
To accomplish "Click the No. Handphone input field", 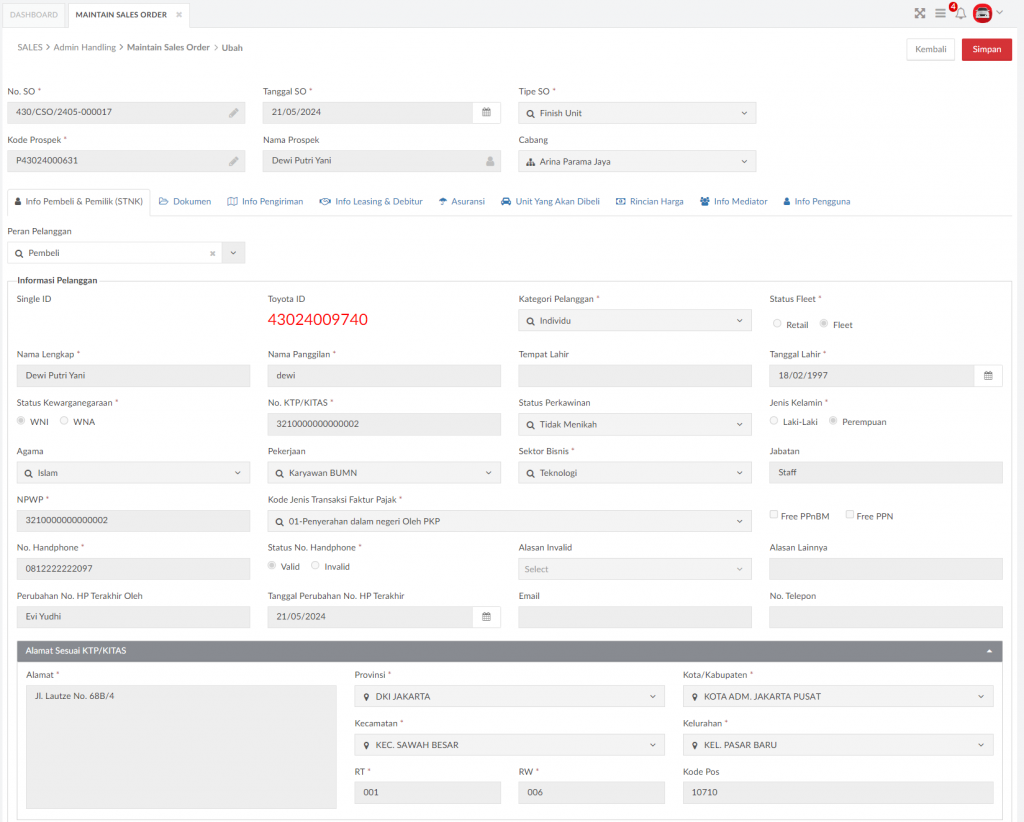I will point(133,569).
